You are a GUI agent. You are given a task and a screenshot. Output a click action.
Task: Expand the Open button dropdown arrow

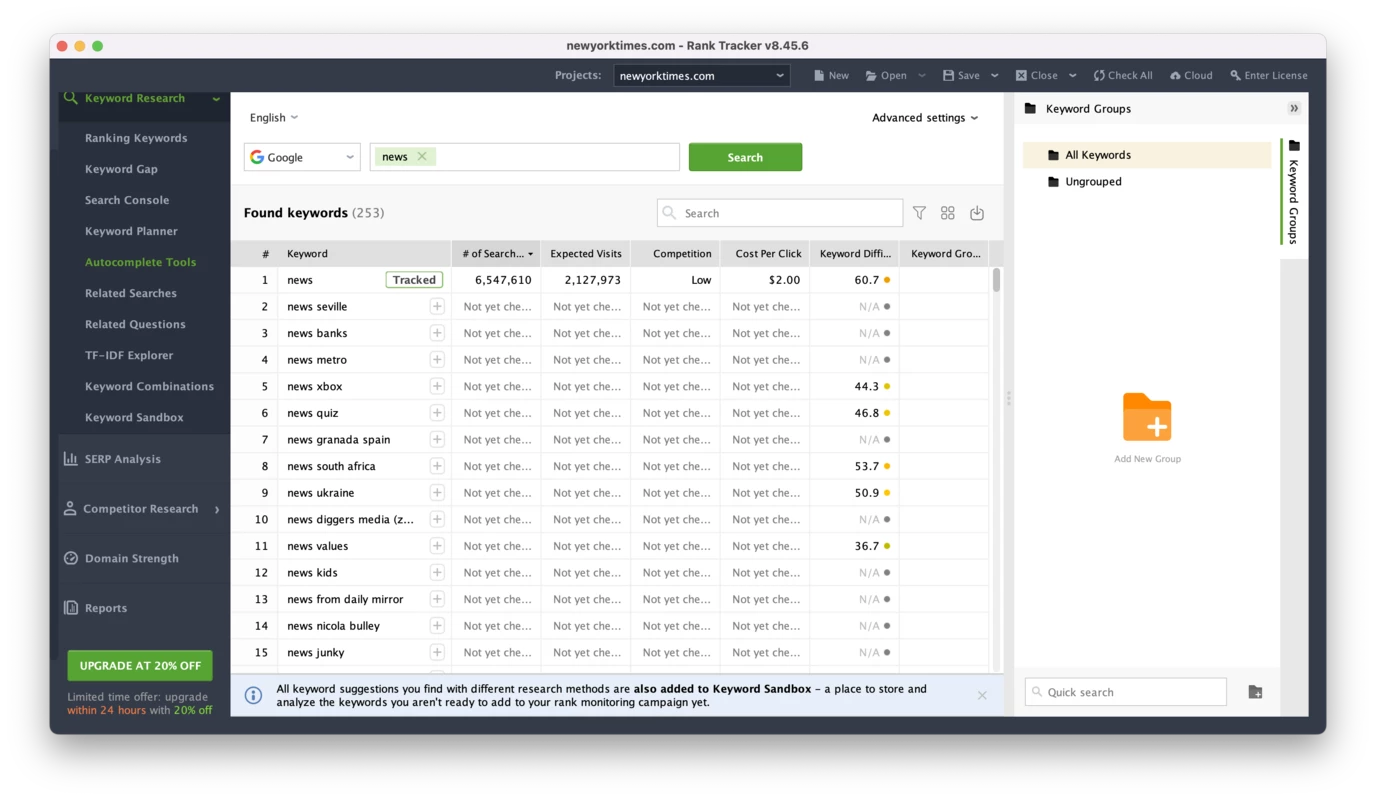click(922, 75)
